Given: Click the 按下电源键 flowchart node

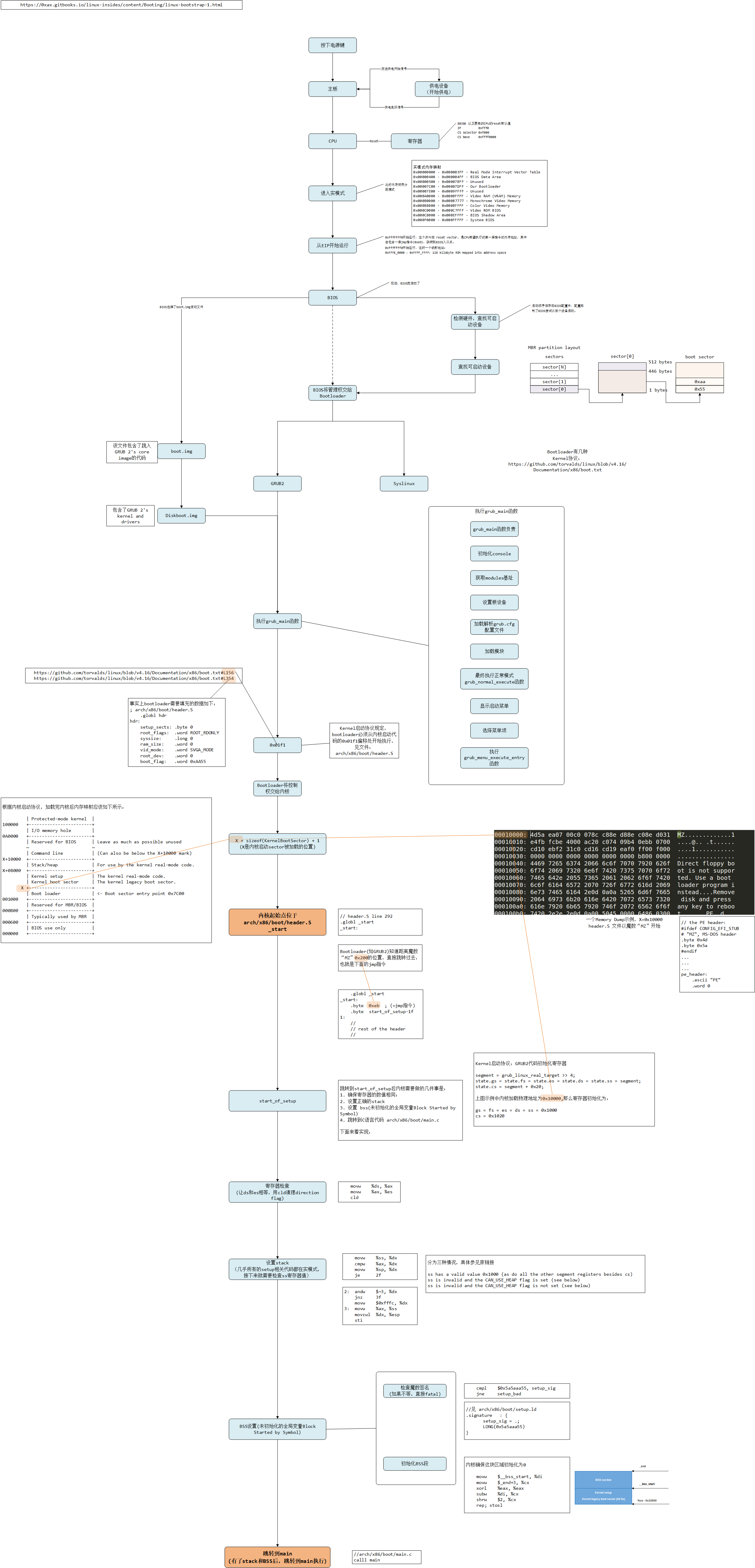Looking at the screenshot, I should (x=332, y=45).
